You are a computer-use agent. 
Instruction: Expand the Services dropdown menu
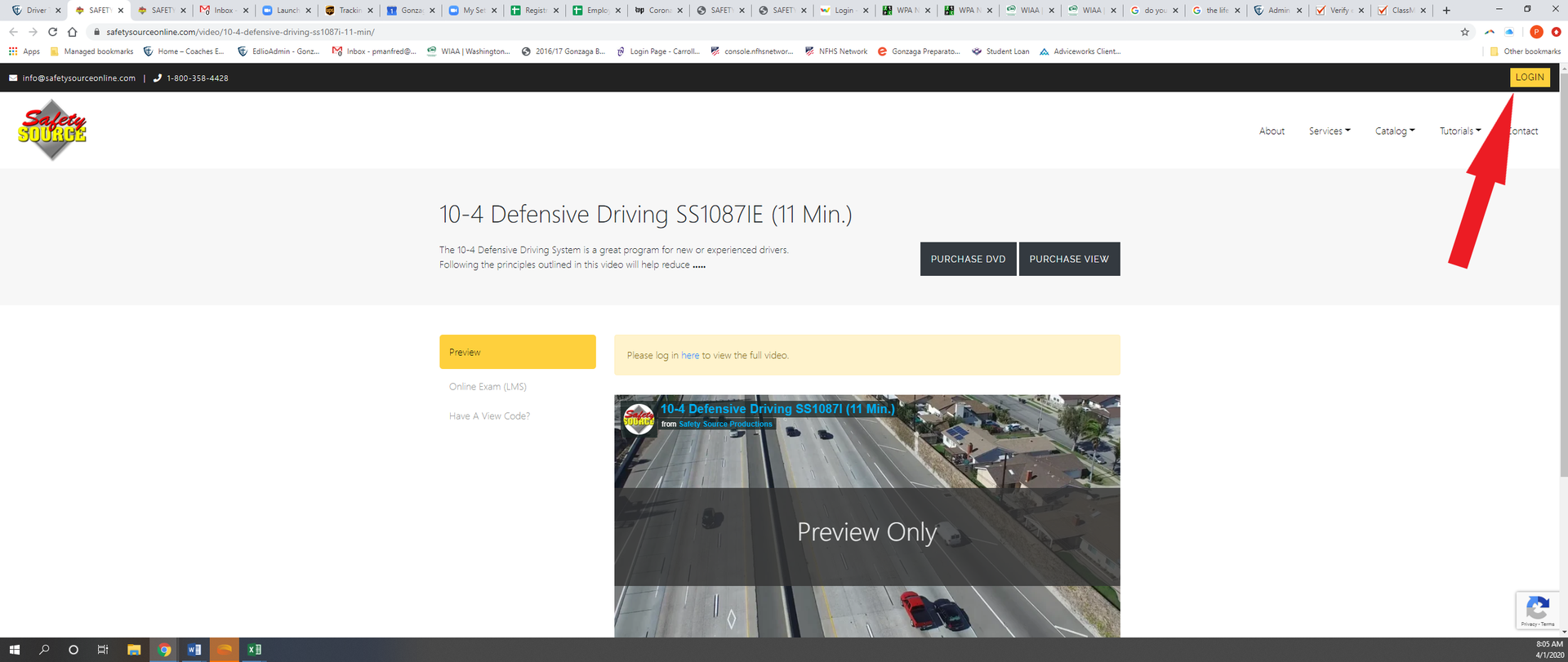tap(1329, 131)
